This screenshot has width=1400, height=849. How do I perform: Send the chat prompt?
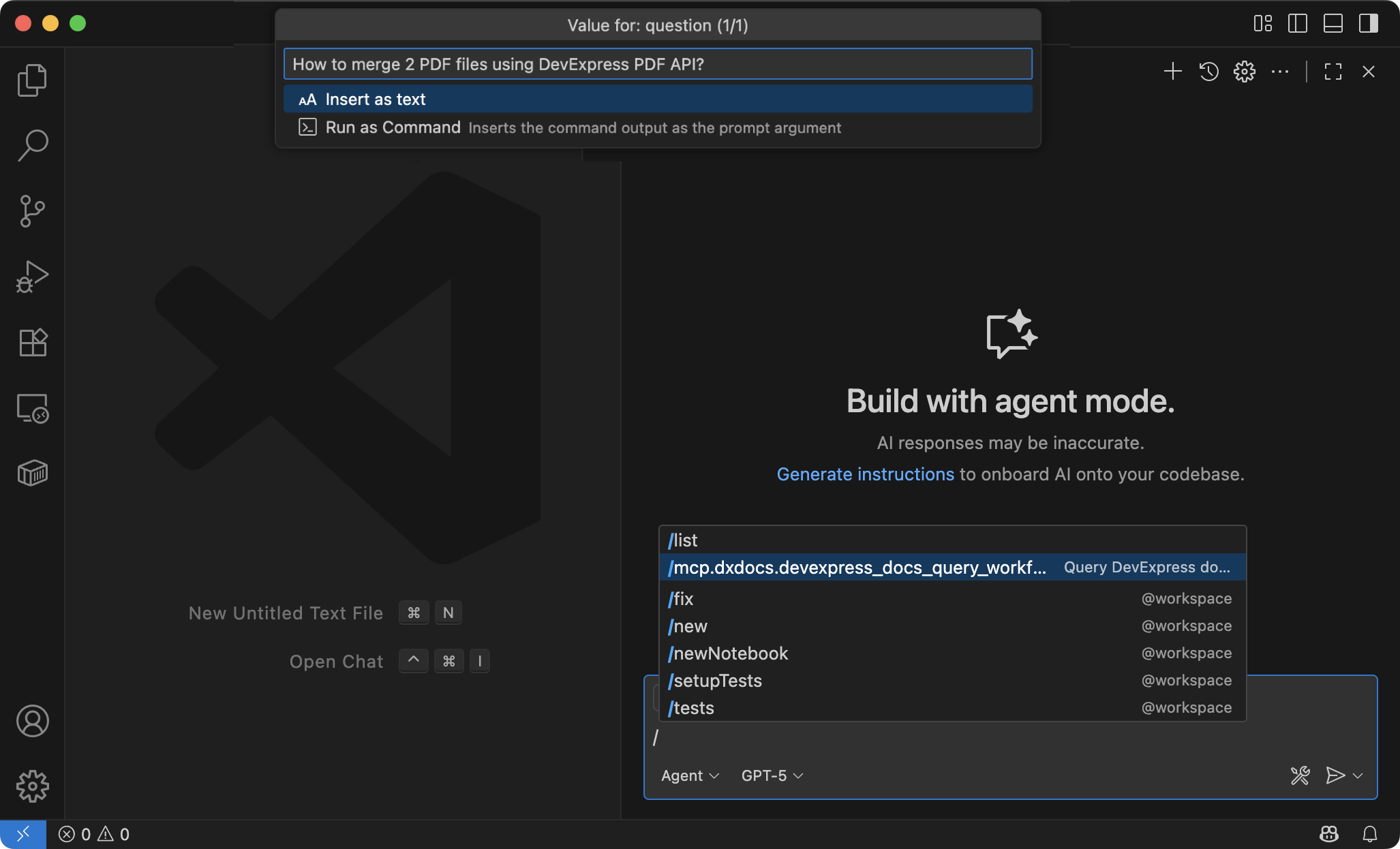1335,775
